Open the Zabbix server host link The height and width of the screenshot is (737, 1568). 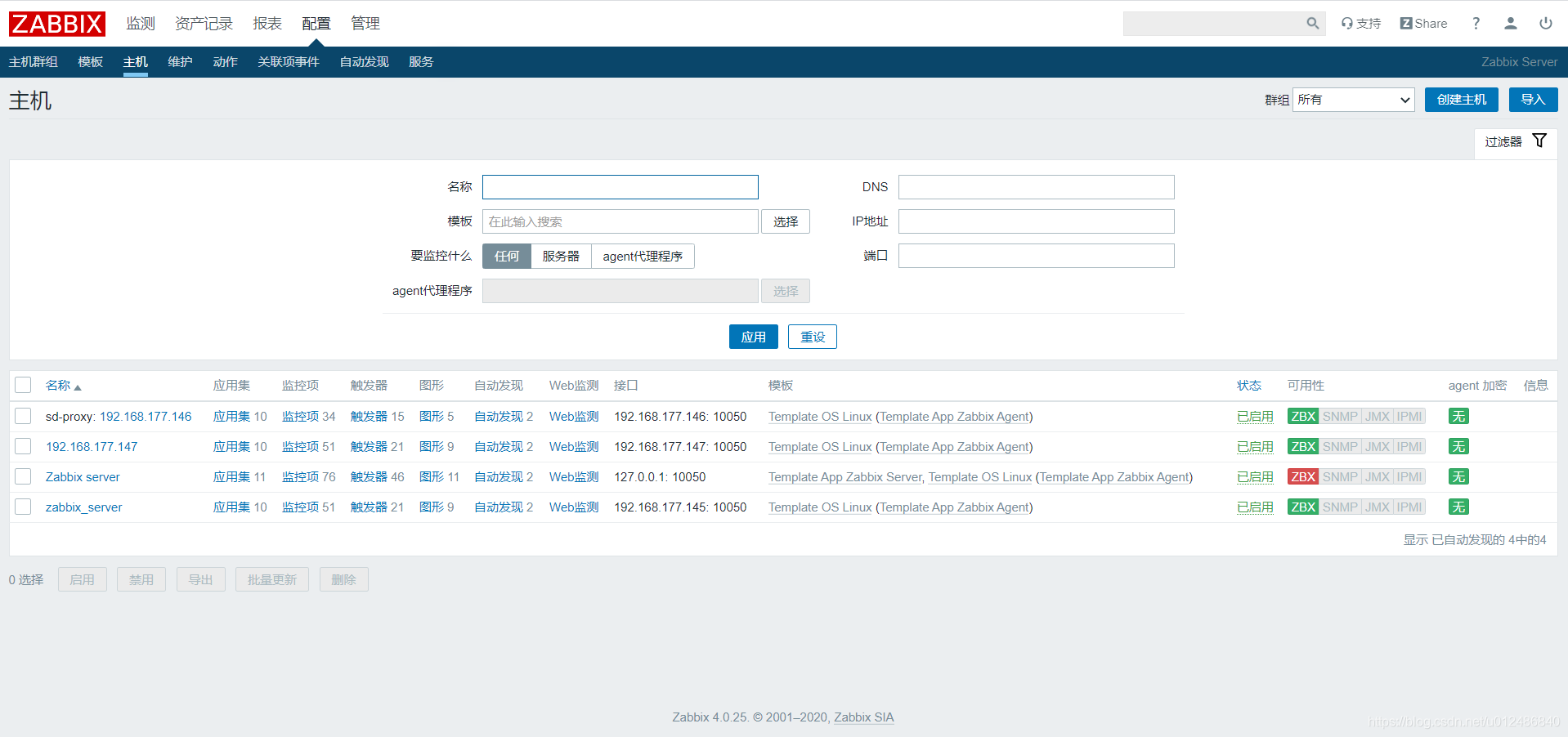tap(83, 477)
